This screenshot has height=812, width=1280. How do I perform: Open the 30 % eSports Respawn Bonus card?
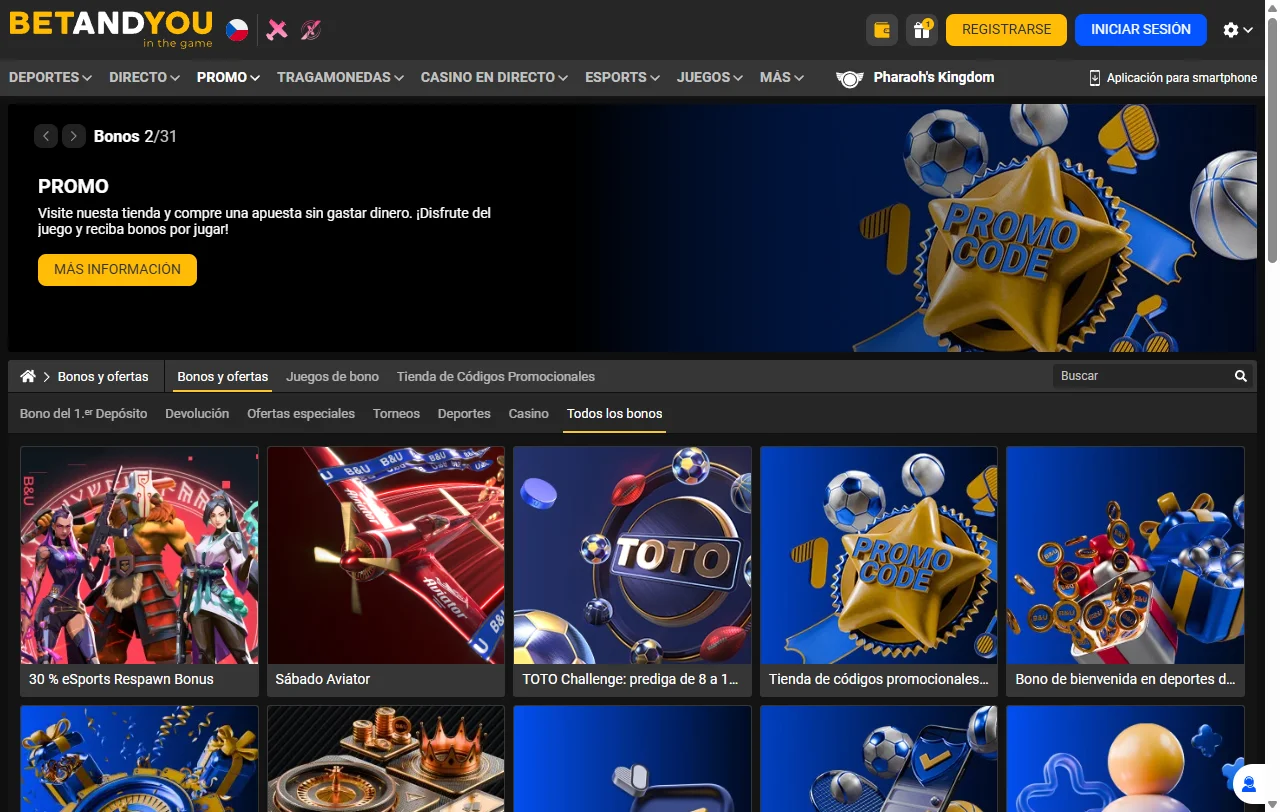[x=139, y=571]
